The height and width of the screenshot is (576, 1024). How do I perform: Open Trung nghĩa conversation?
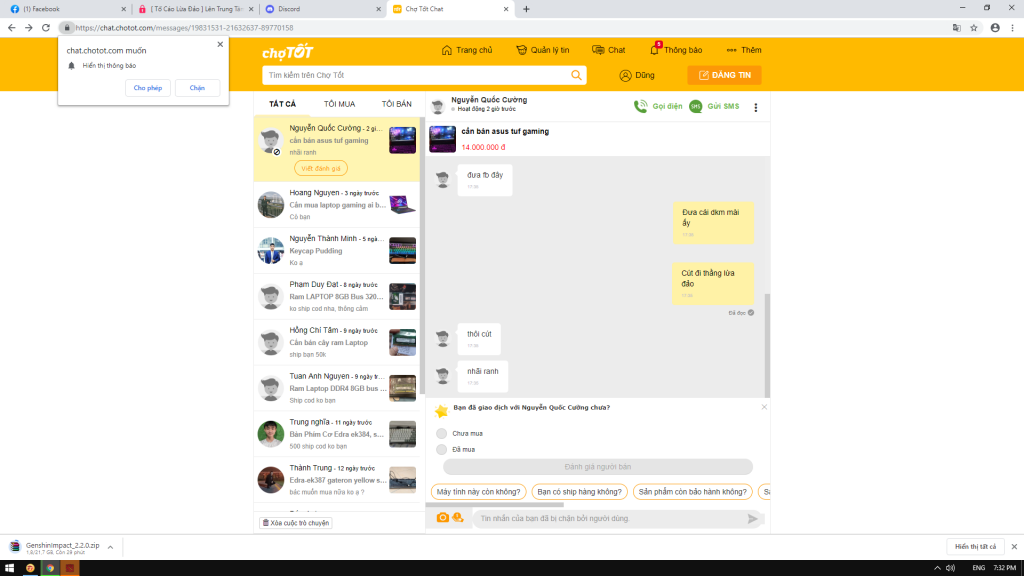tap(337, 434)
